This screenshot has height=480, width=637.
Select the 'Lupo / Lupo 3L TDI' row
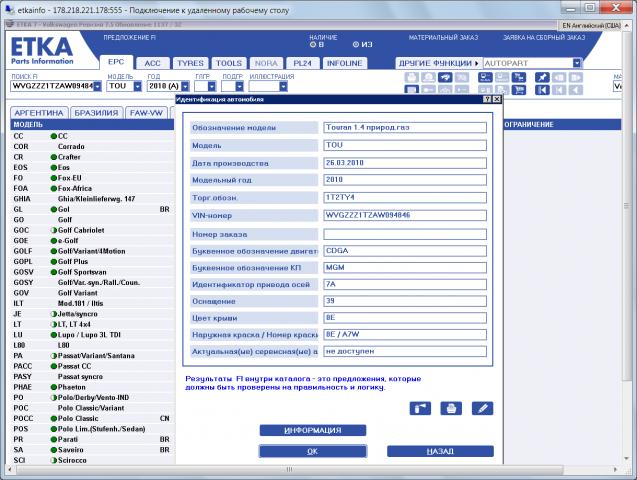[x=93, y=335]
